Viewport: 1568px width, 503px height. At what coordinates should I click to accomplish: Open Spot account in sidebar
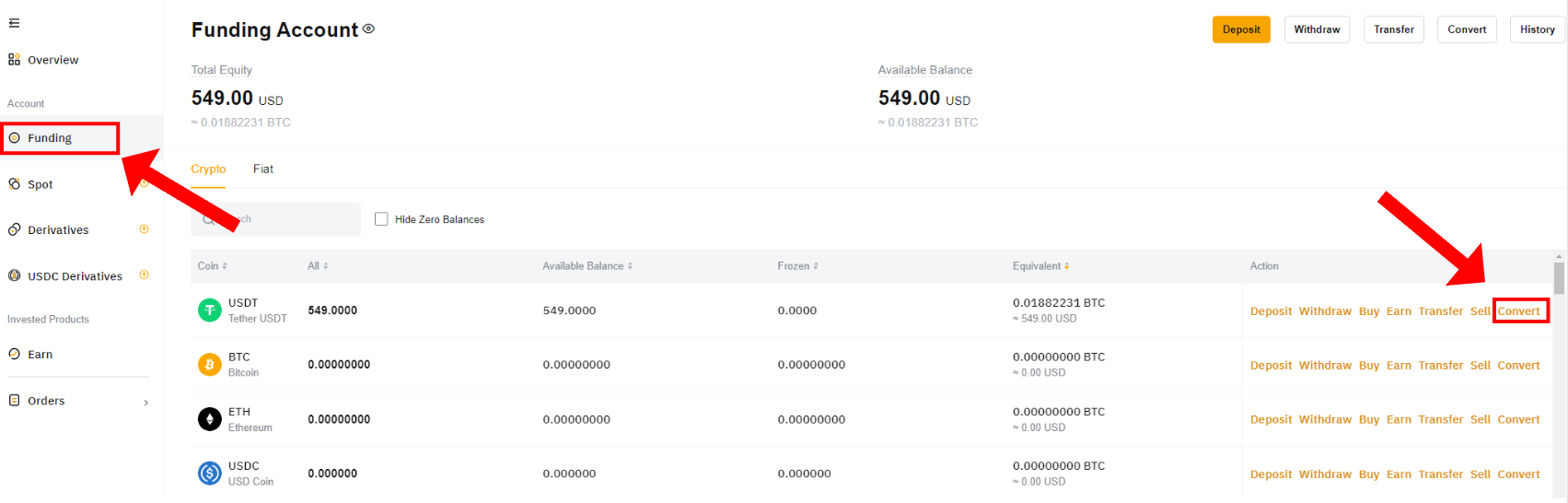(40, 184)
